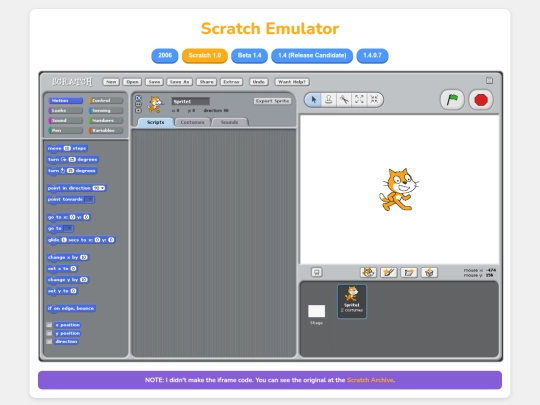Select the shrink sprite tool
The image size is (540, 405).
[x=374, y=100]
